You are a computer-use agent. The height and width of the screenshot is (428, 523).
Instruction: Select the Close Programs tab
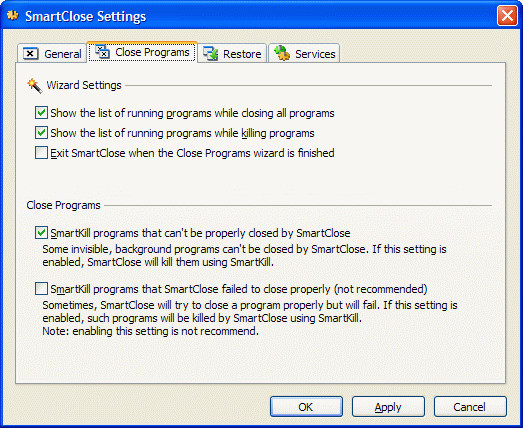142,52
